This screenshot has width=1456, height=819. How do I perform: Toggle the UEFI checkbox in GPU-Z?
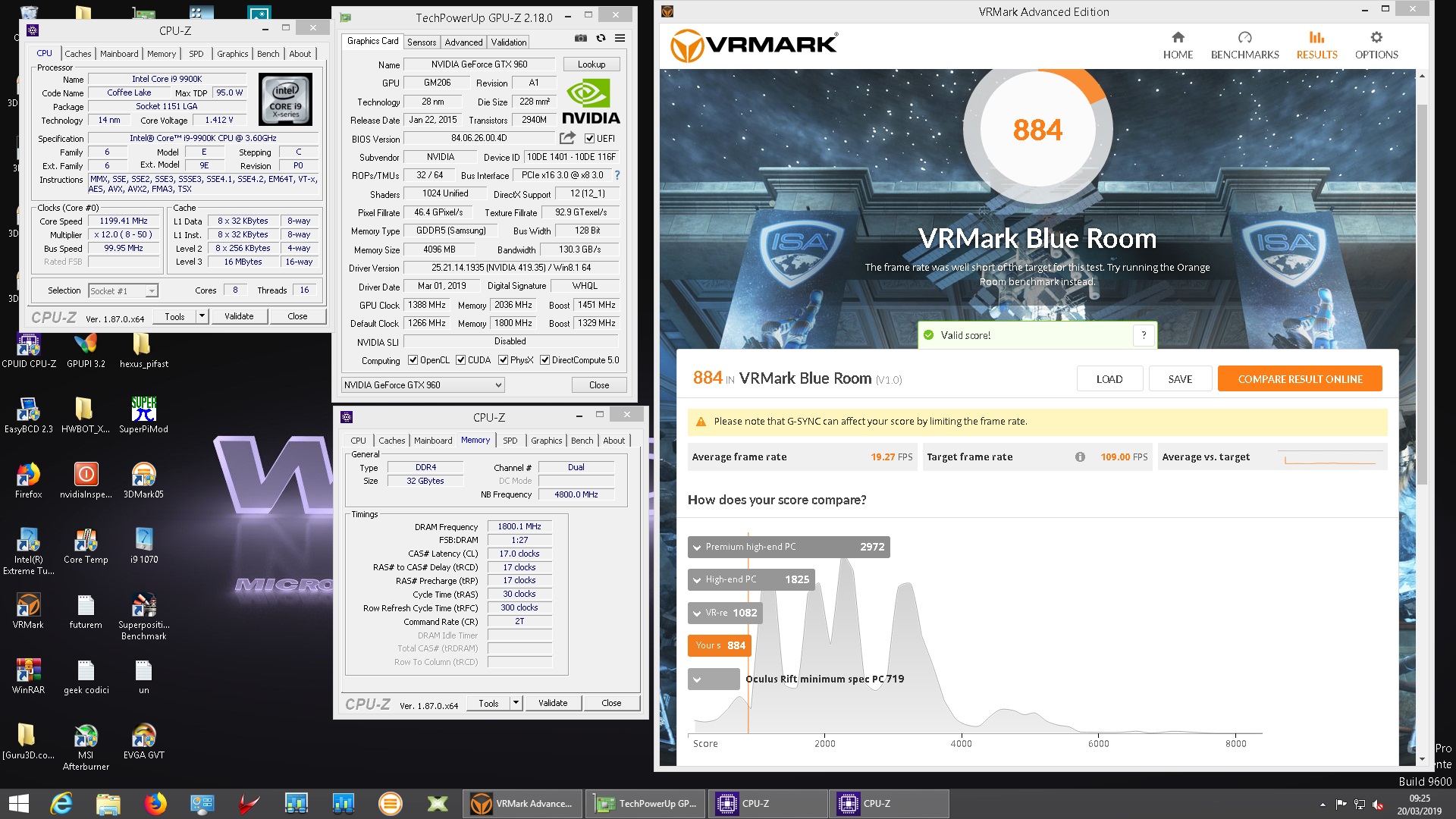pyautogui.click(x=589, y=139)
